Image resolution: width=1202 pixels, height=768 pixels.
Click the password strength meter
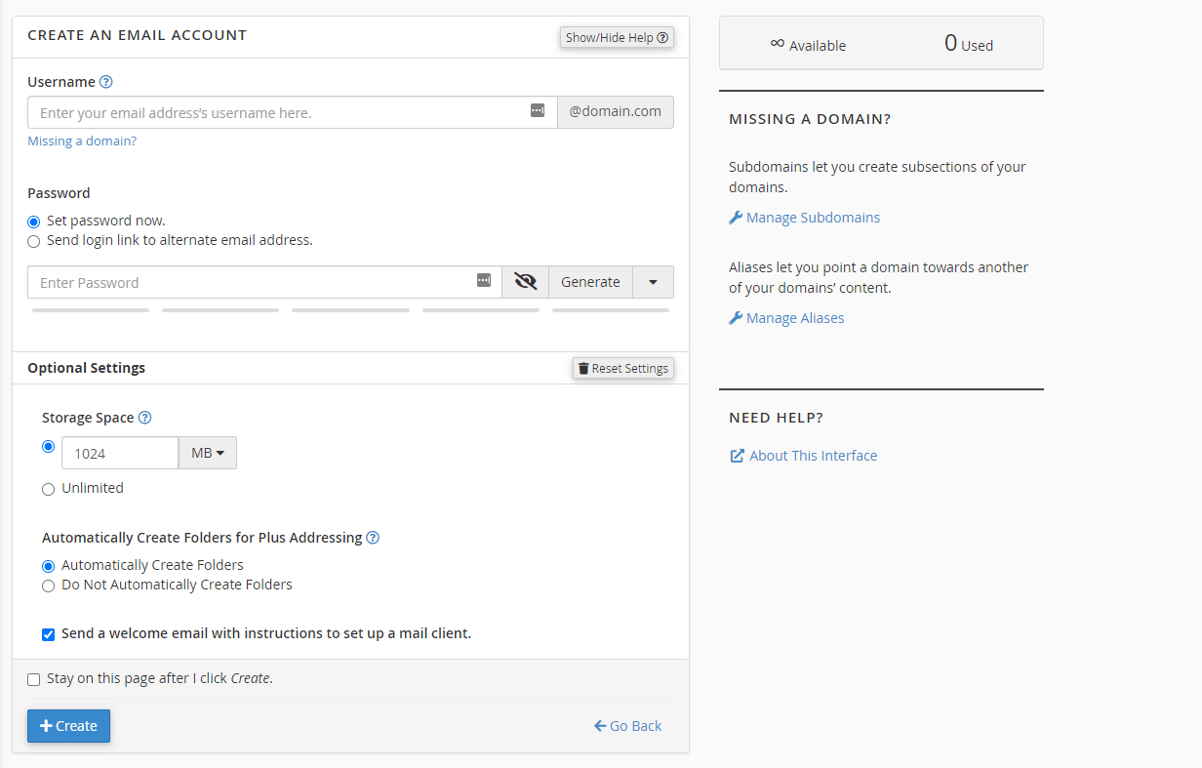pyautogui.click(x=350, y=310)
